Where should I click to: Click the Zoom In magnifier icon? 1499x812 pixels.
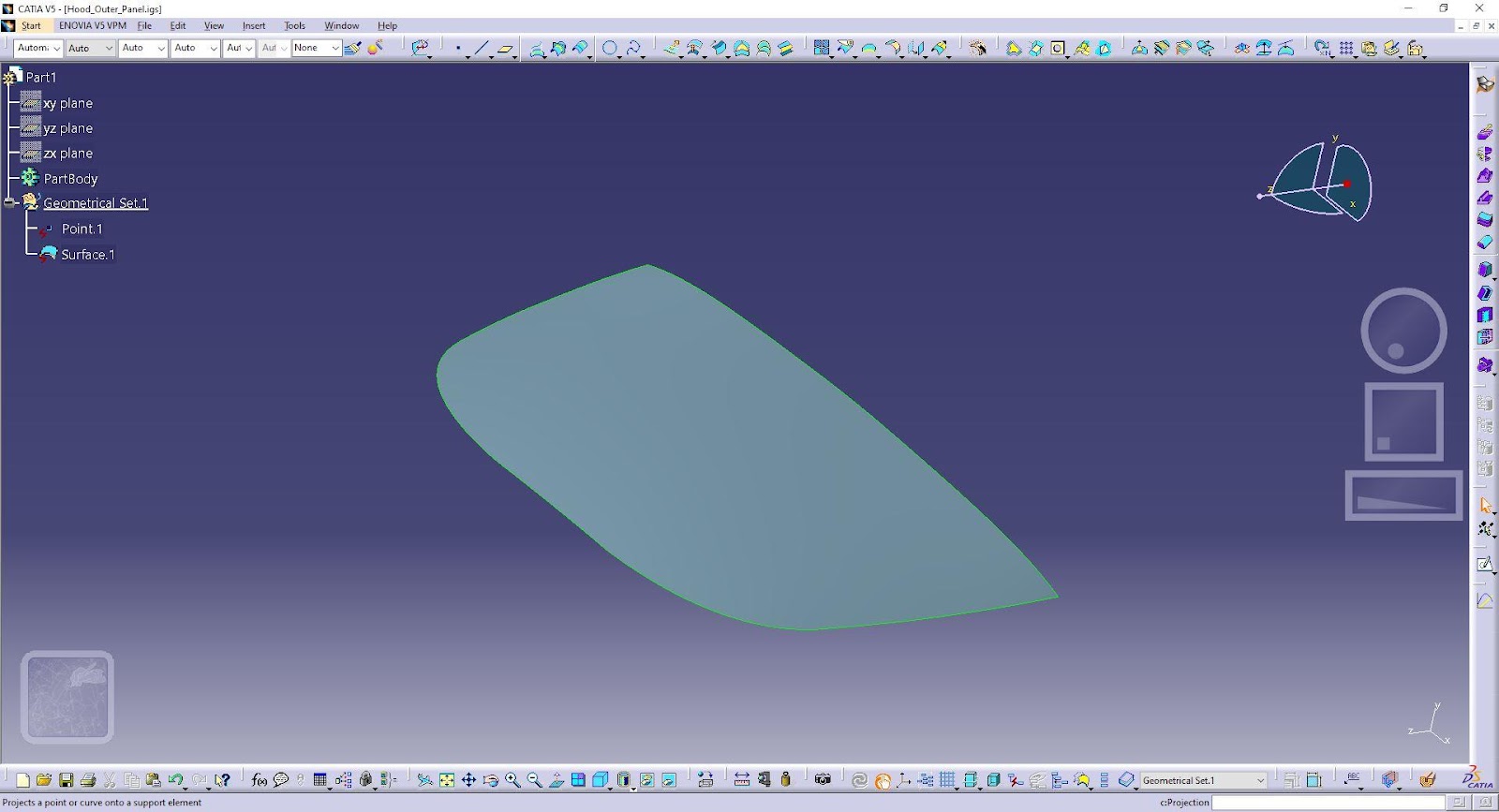(512, 780)
